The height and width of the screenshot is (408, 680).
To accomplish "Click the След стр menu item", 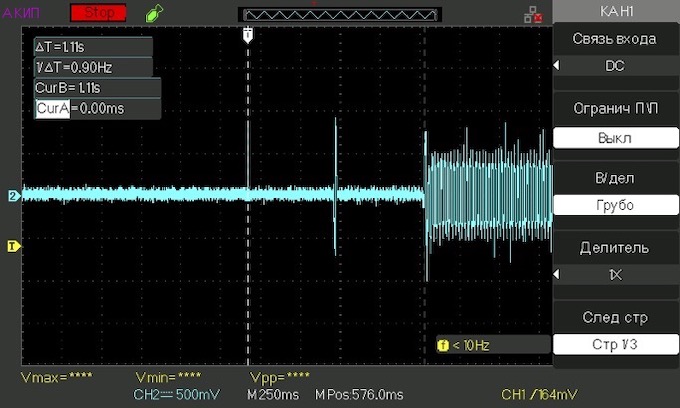I will [x=615, y=317].
